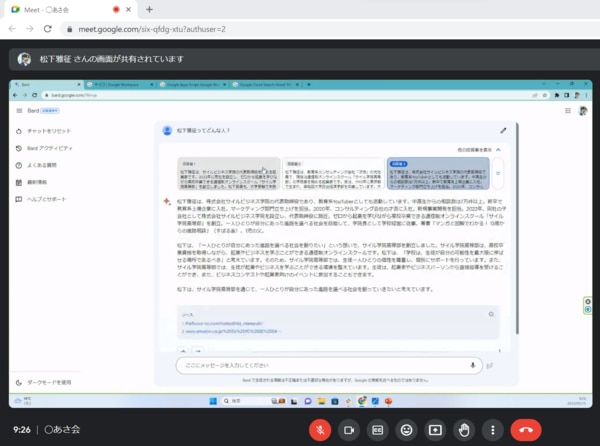The width and height of the screenshot is (600, 446).
Task: Open the emoji reactions button
Action: click(406, 429)
